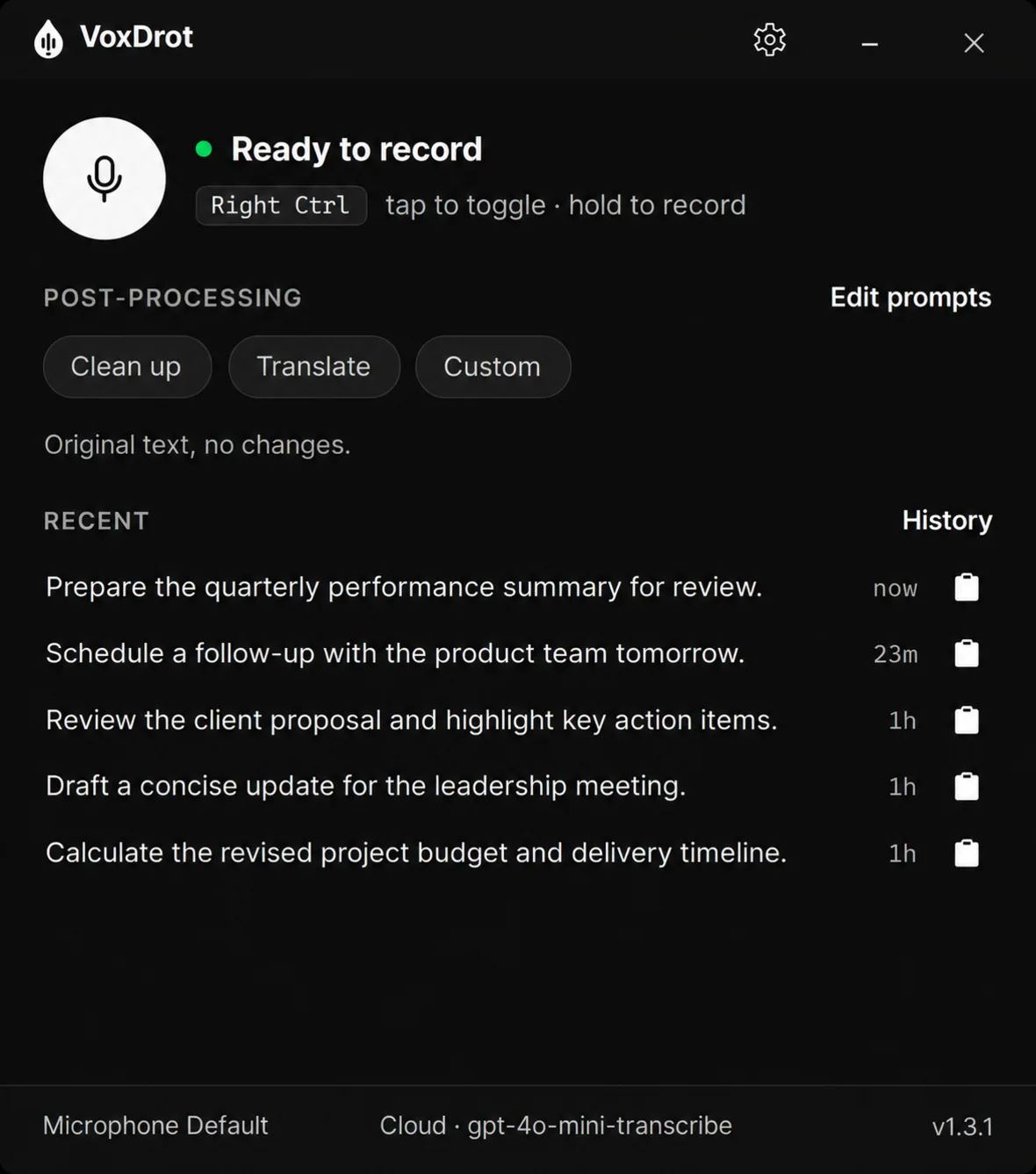This screenshot has width=1036, height=1174.
Task: Click the round microphone record button
Action: [104, 178]
